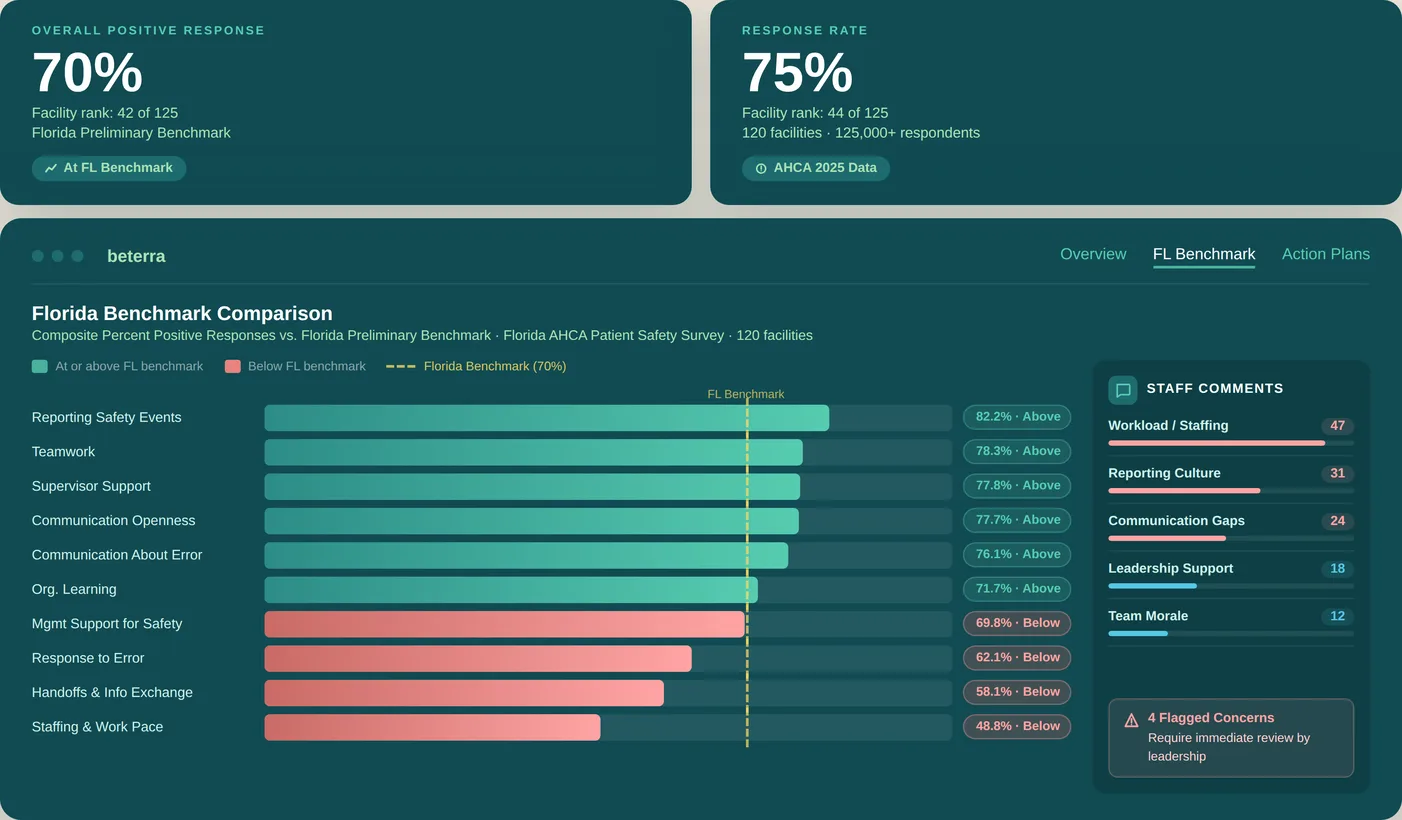Expand the Communication Gaps comment category
The width and height of the screenshot is (1402, 820).
click(x=1176, y=521)
